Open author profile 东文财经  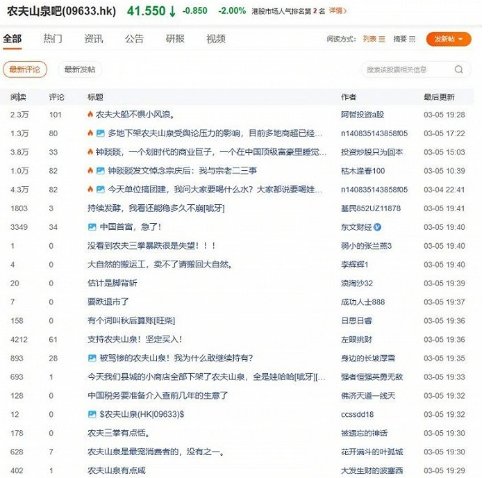(356, 227)
